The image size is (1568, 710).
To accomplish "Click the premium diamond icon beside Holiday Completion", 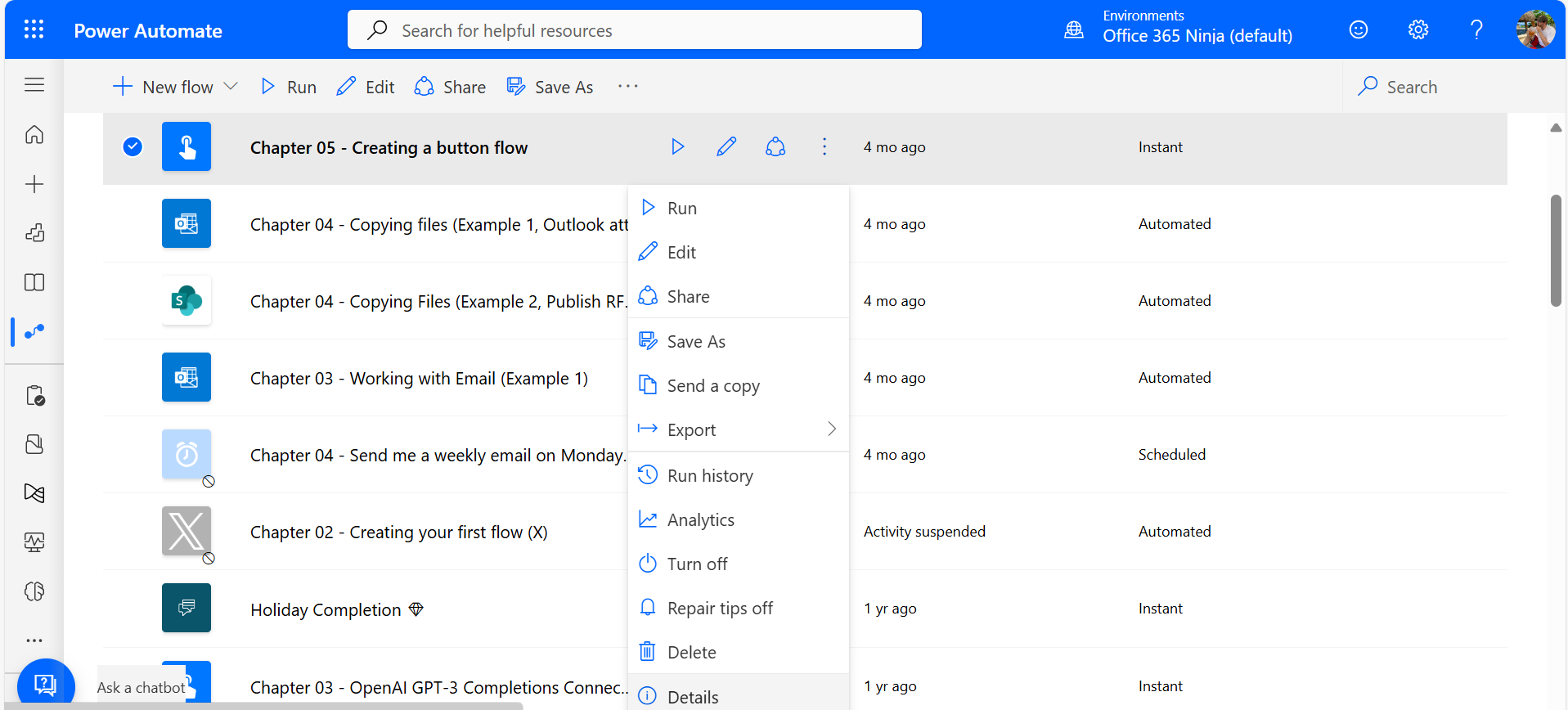I will tap(416, 609).
